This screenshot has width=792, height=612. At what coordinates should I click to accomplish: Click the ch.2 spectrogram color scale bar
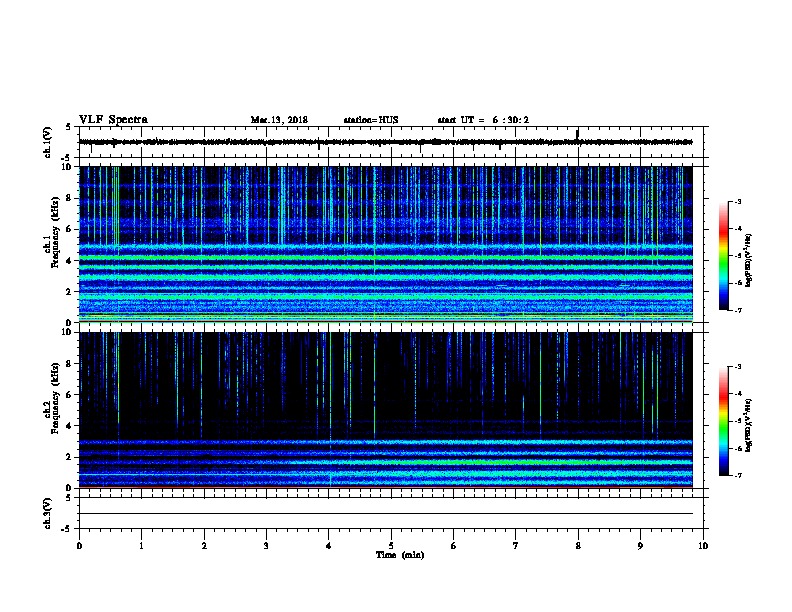pos(723,421)
